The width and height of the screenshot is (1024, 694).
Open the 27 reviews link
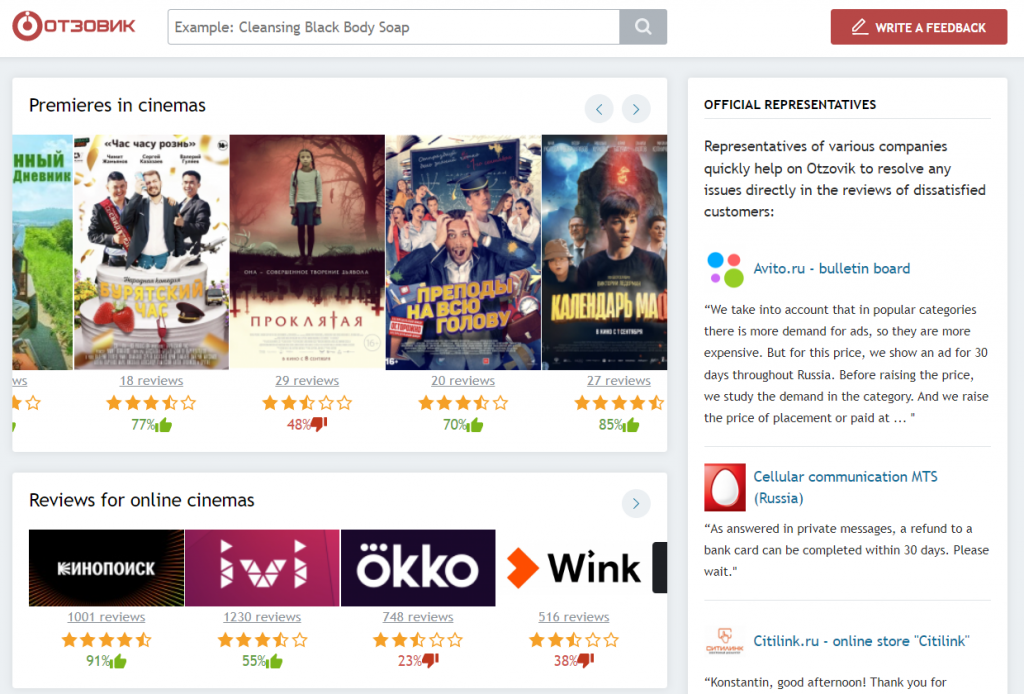coord(618,381)
